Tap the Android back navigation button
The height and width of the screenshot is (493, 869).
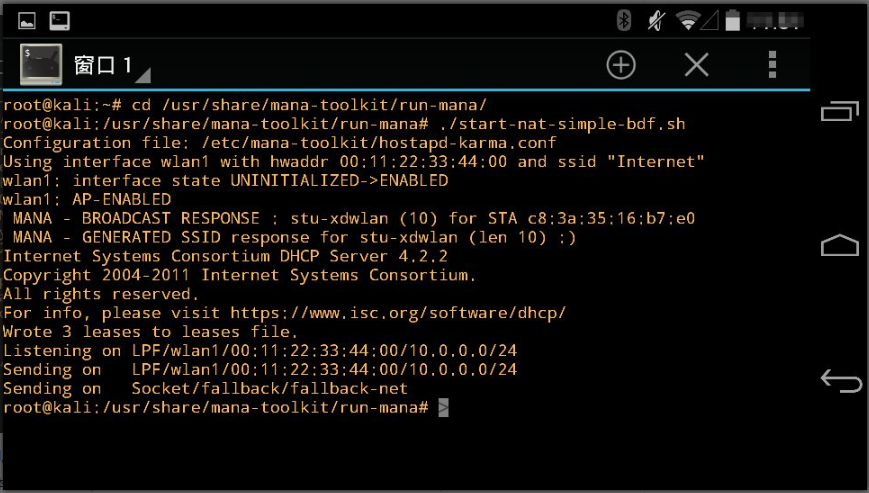tap(841, 381)
